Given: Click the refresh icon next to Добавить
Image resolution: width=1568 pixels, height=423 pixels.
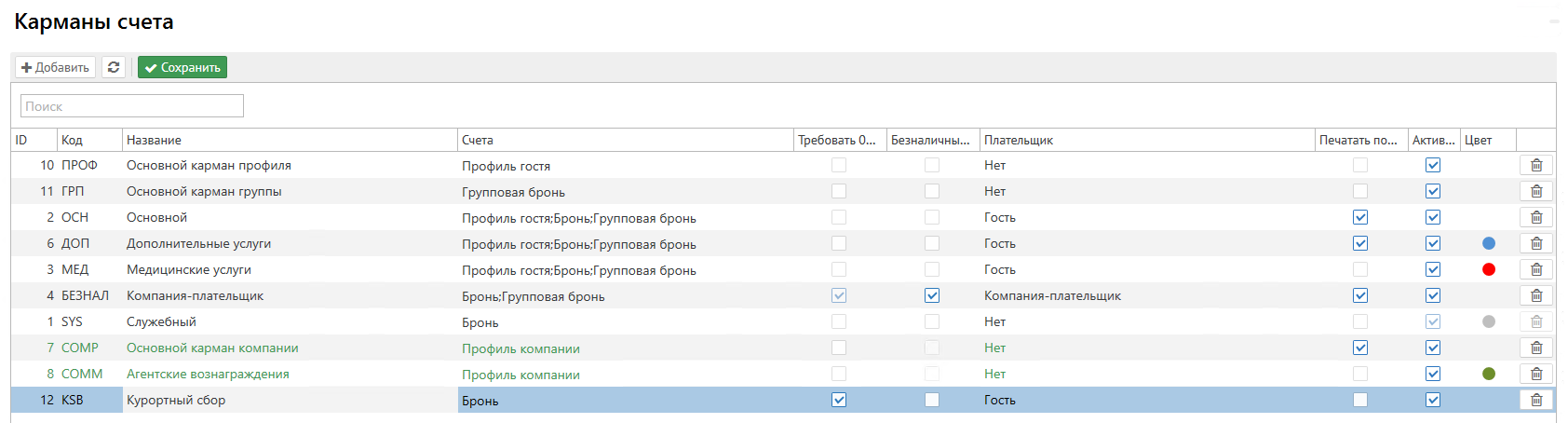Looking at the screenshot, I should pos(114,67).
